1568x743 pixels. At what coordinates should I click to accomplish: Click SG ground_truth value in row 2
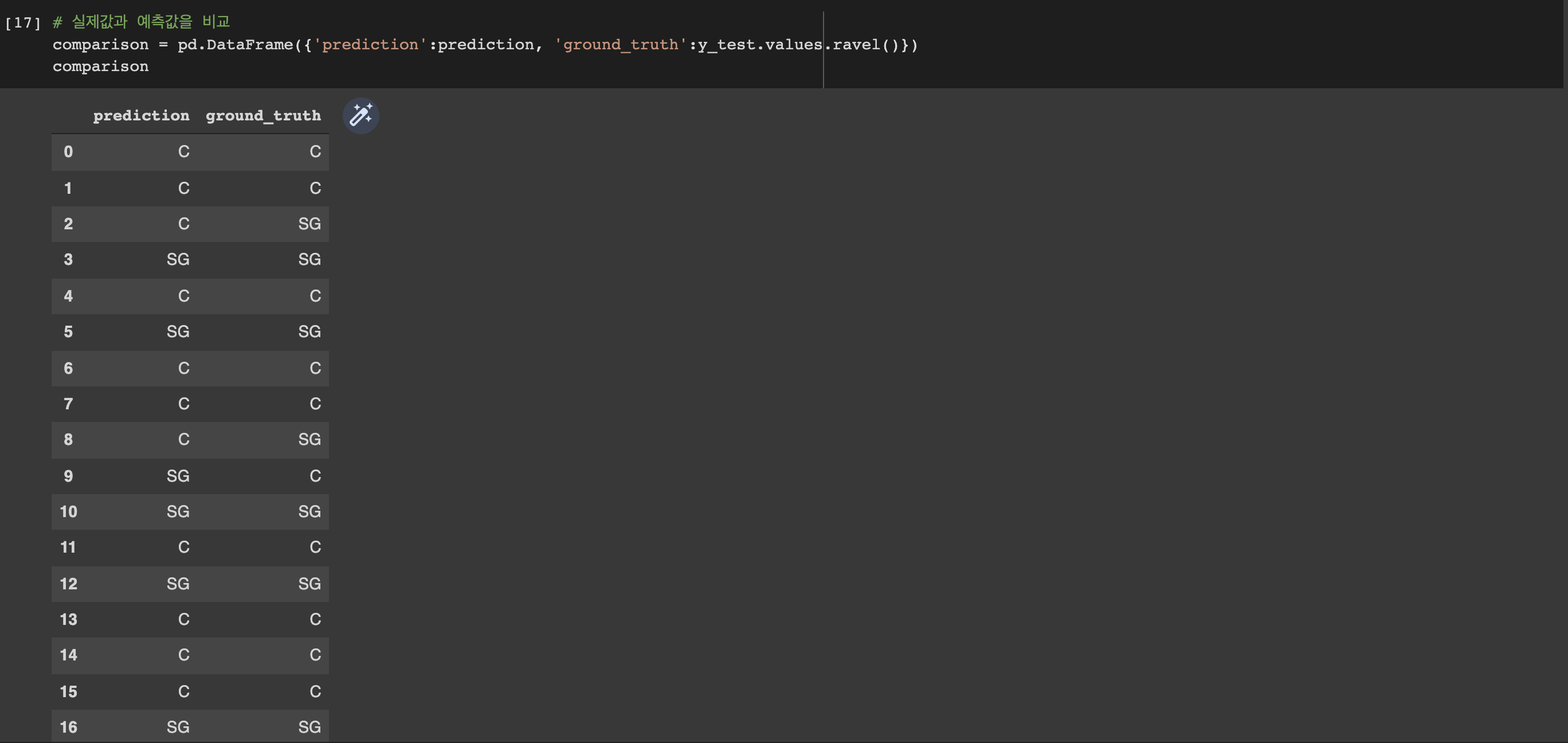click(309, 224)
